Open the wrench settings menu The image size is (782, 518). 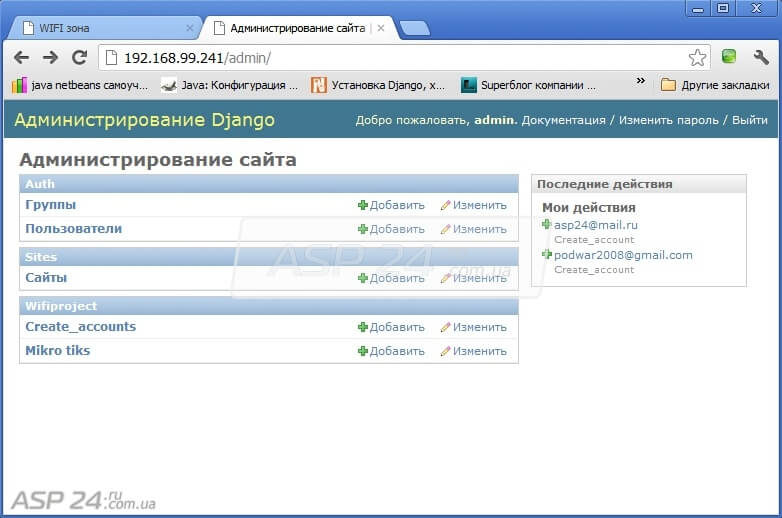click(x=761, y=58)
